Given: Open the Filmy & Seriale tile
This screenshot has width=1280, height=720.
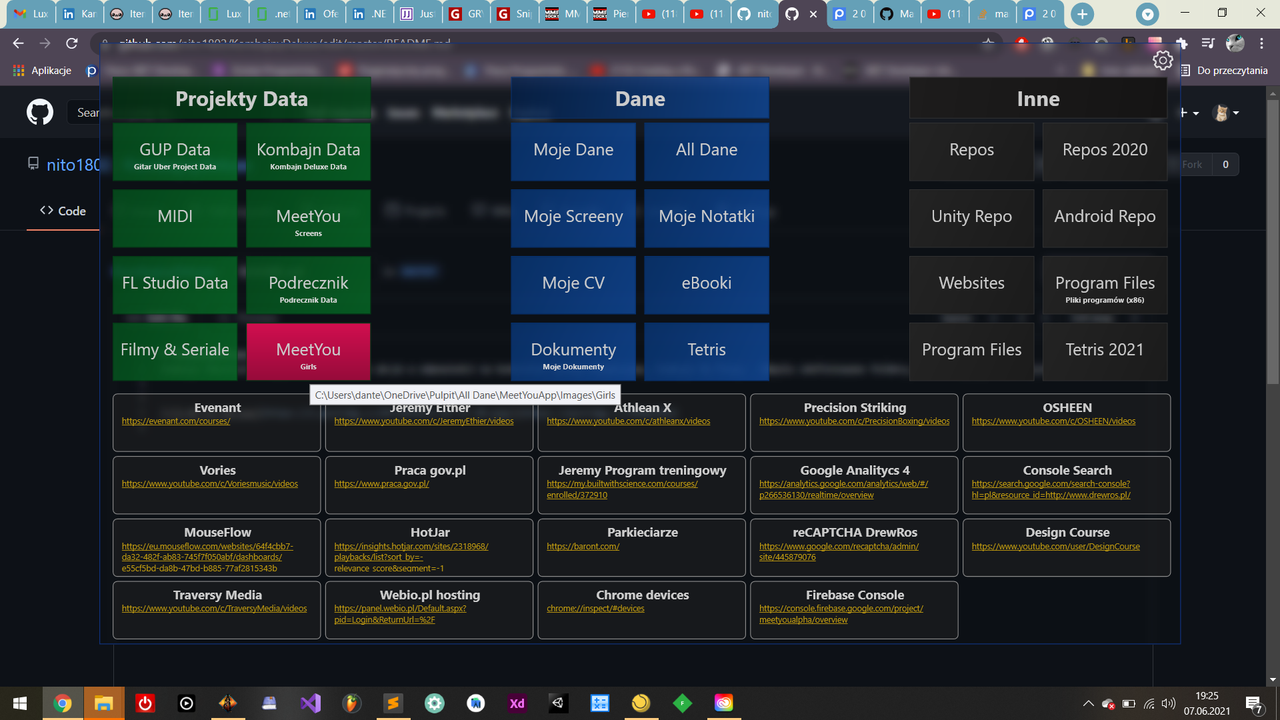Looking at the screenshot, I should (x=175, y=352).
